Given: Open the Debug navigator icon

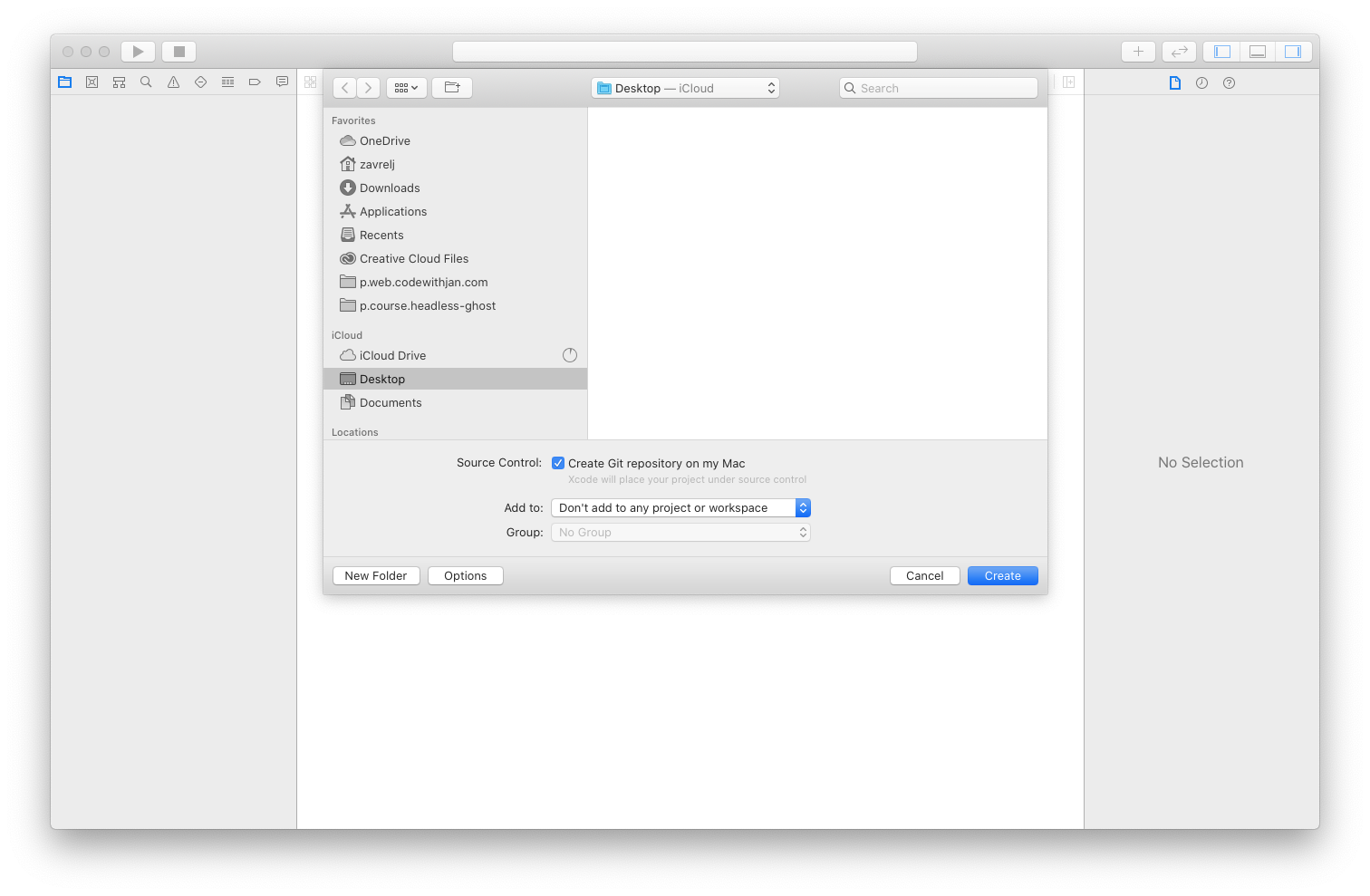Looking at the screenshot, I should point(227,82).
